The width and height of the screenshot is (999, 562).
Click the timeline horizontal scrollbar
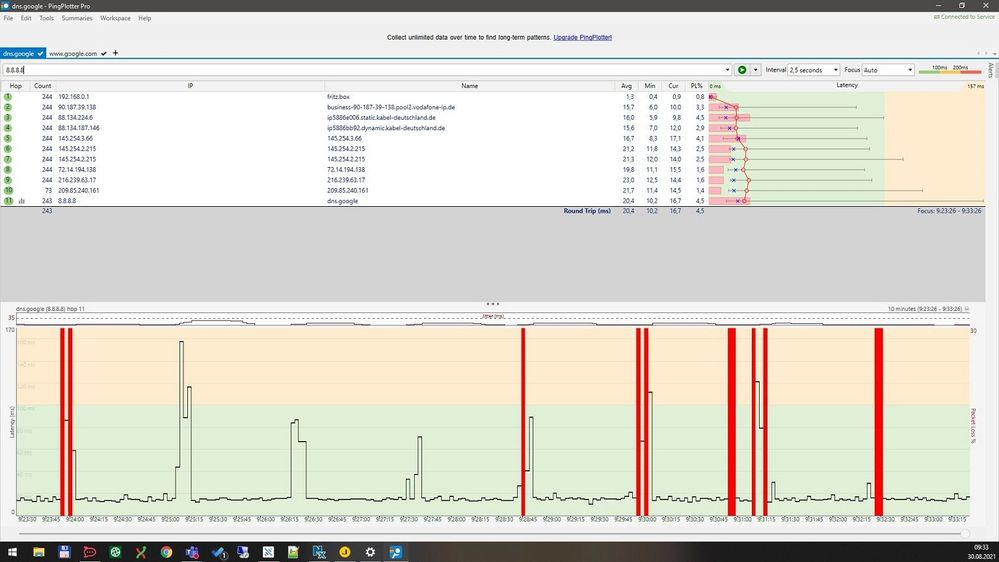tap(491, 533)
